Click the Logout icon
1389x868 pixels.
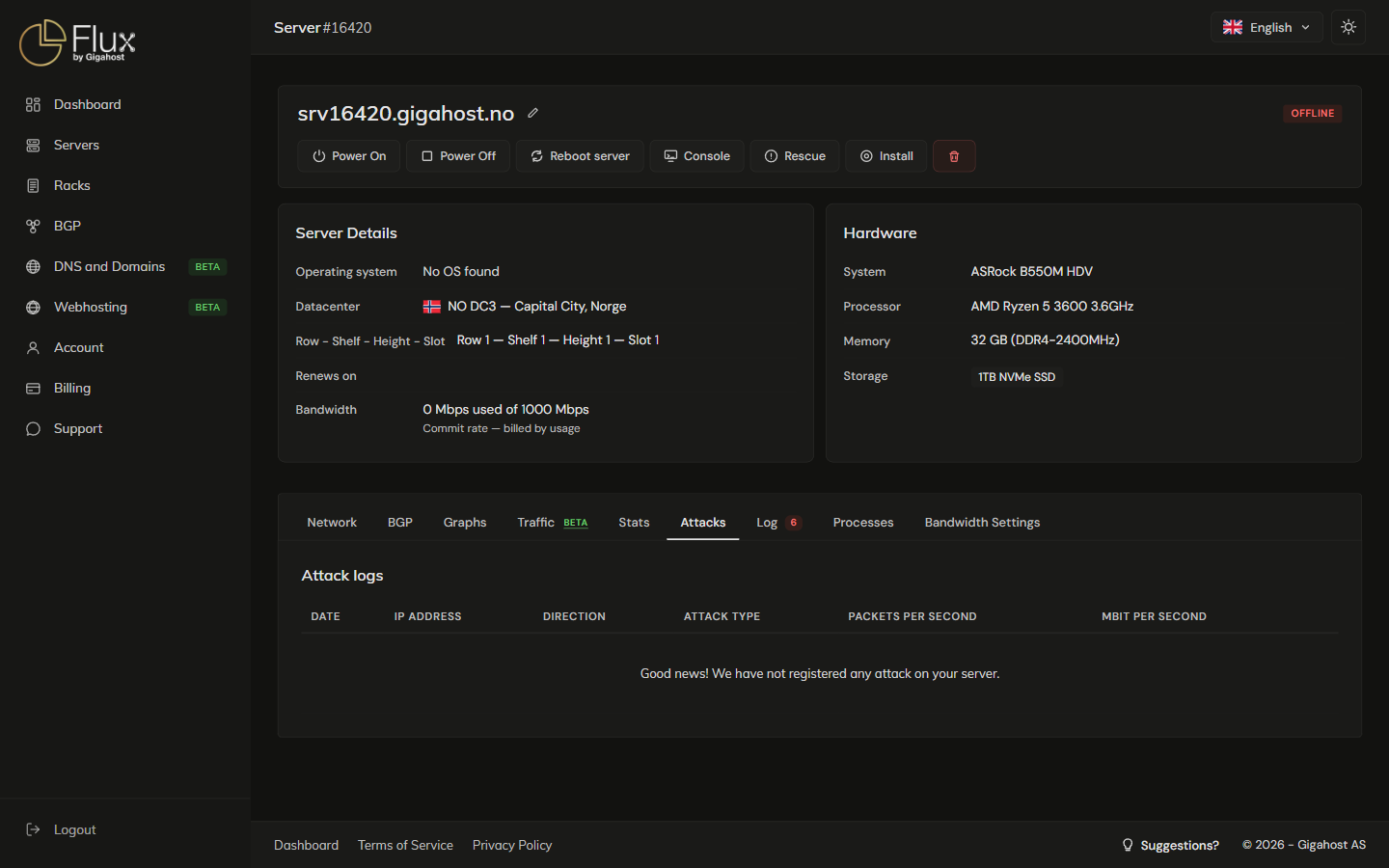pos(33,829)
